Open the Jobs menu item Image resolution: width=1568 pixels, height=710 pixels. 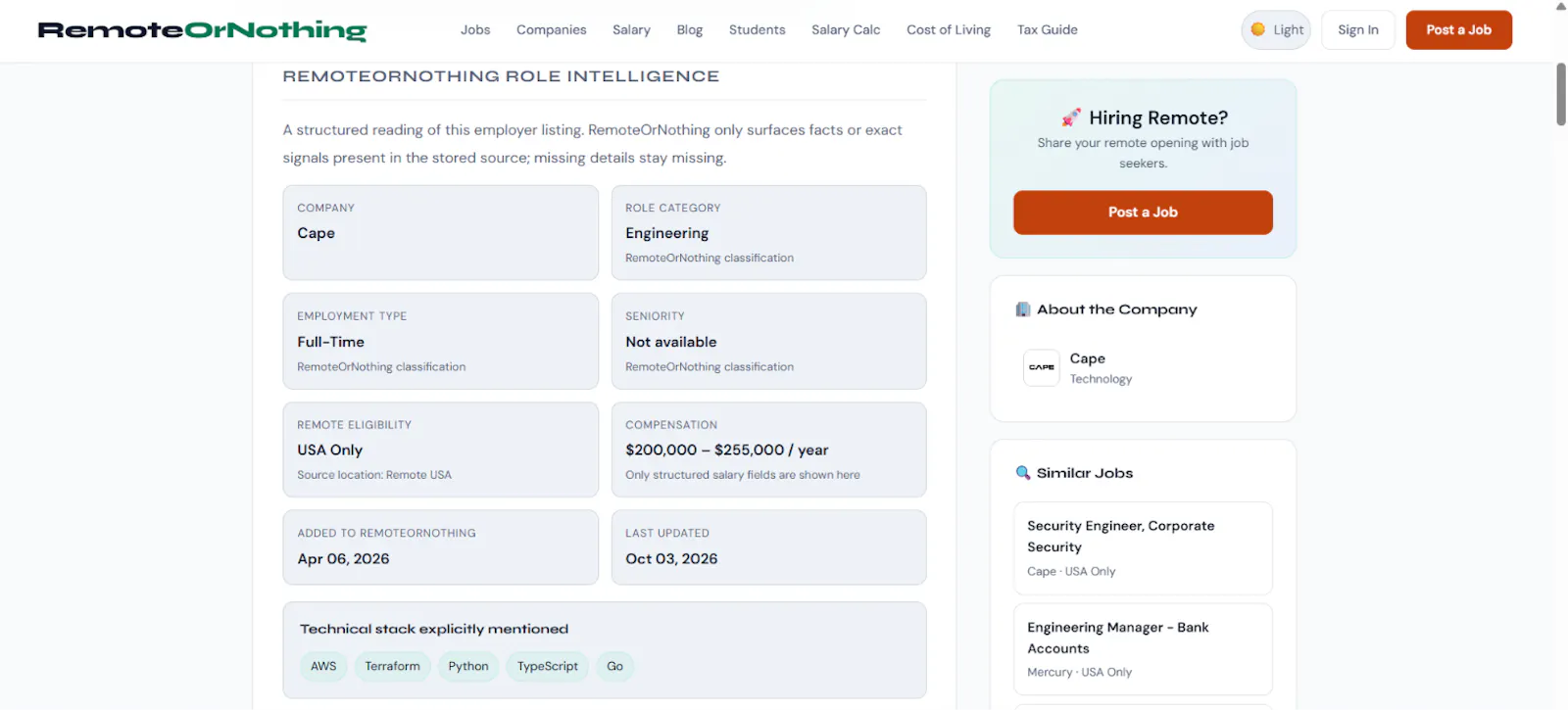pos(475,30)
